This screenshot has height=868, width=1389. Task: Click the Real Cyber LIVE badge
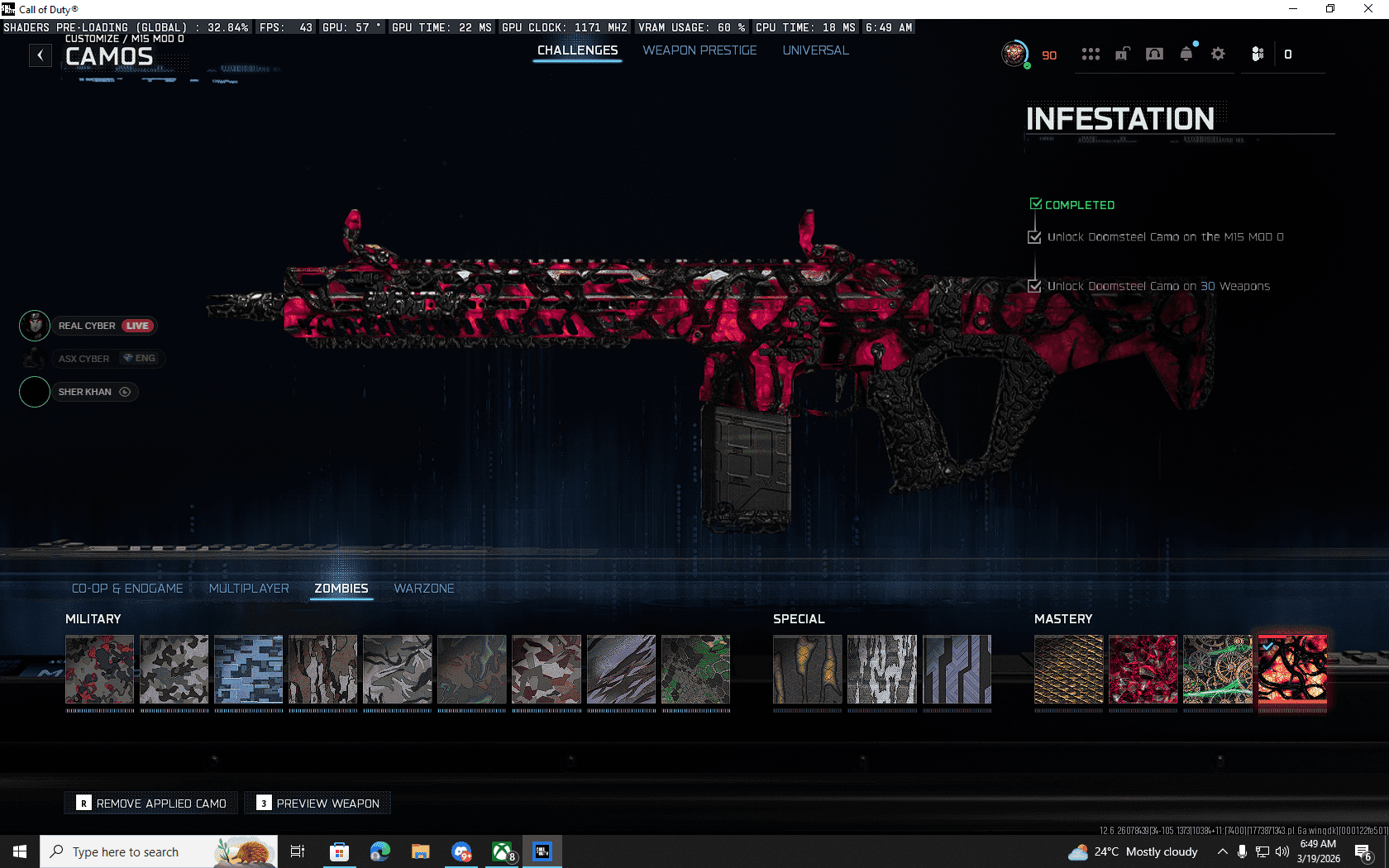click(137, 326)
